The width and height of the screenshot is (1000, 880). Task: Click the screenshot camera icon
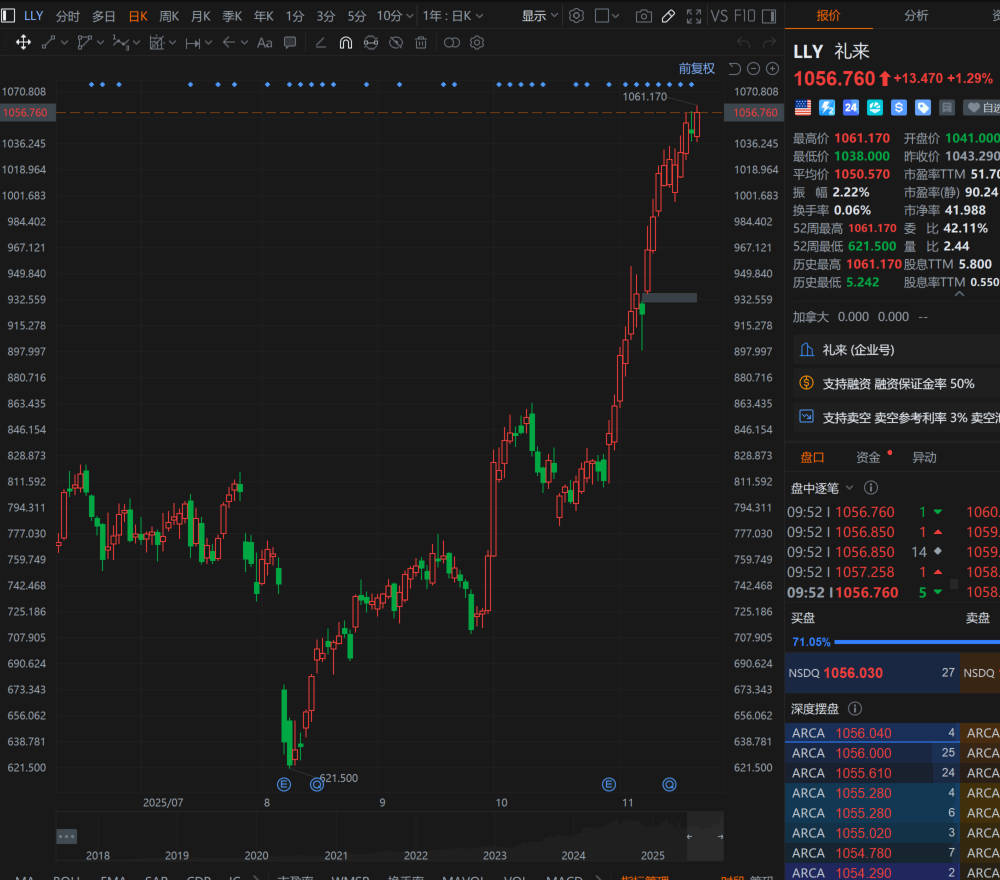[644, 16]
